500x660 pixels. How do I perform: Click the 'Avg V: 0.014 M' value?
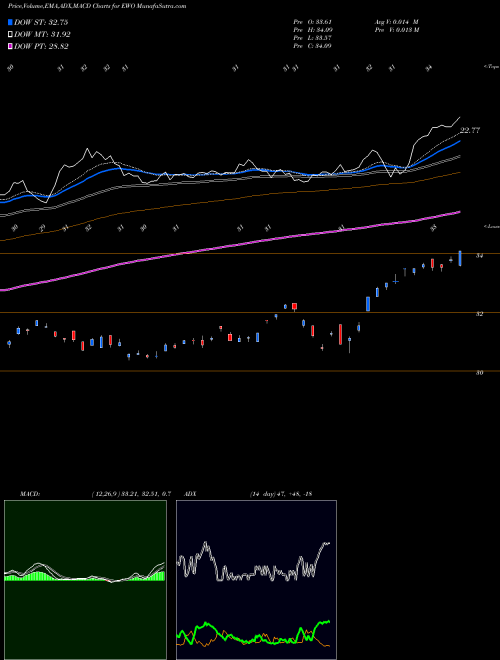pyautogui.click(x=396, y=22)
